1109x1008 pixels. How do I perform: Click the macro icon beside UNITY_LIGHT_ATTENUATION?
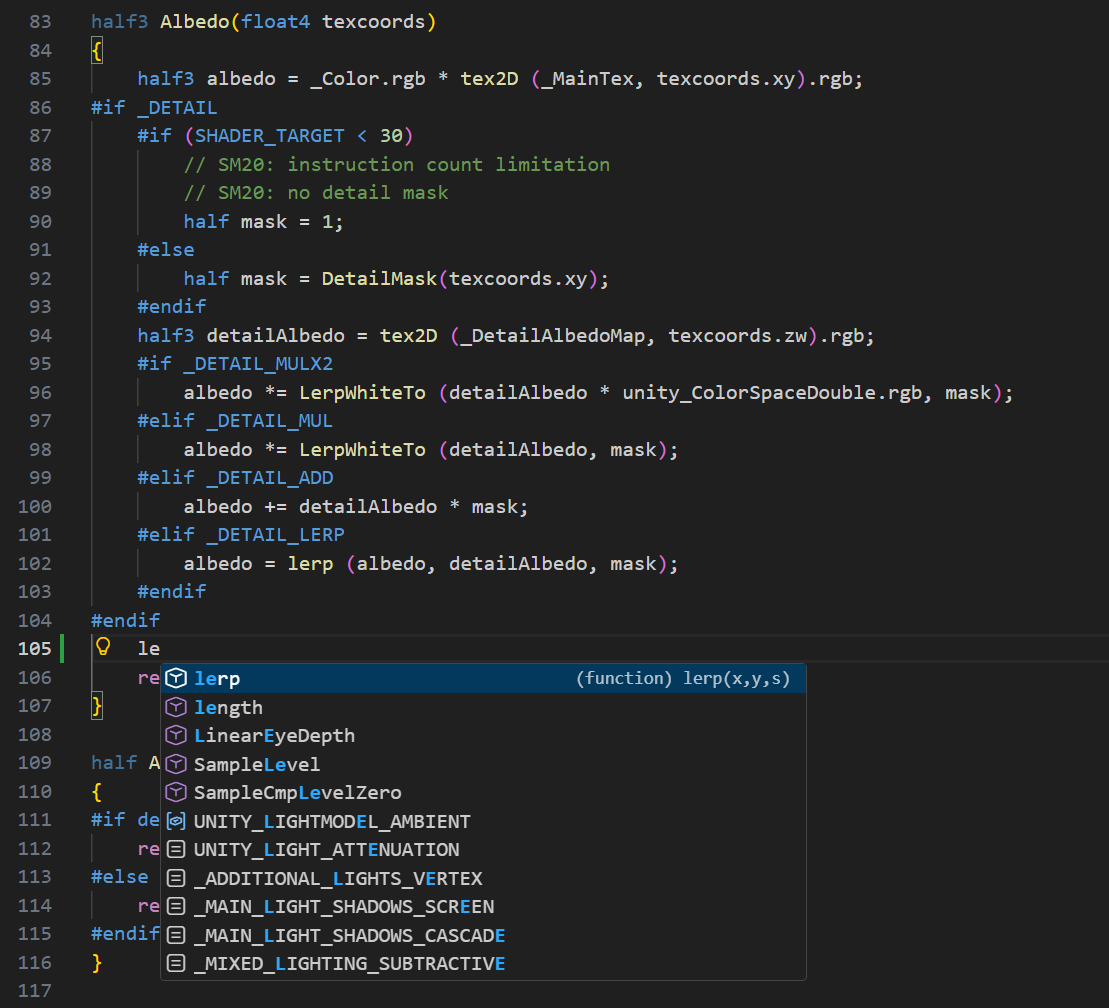176,849
